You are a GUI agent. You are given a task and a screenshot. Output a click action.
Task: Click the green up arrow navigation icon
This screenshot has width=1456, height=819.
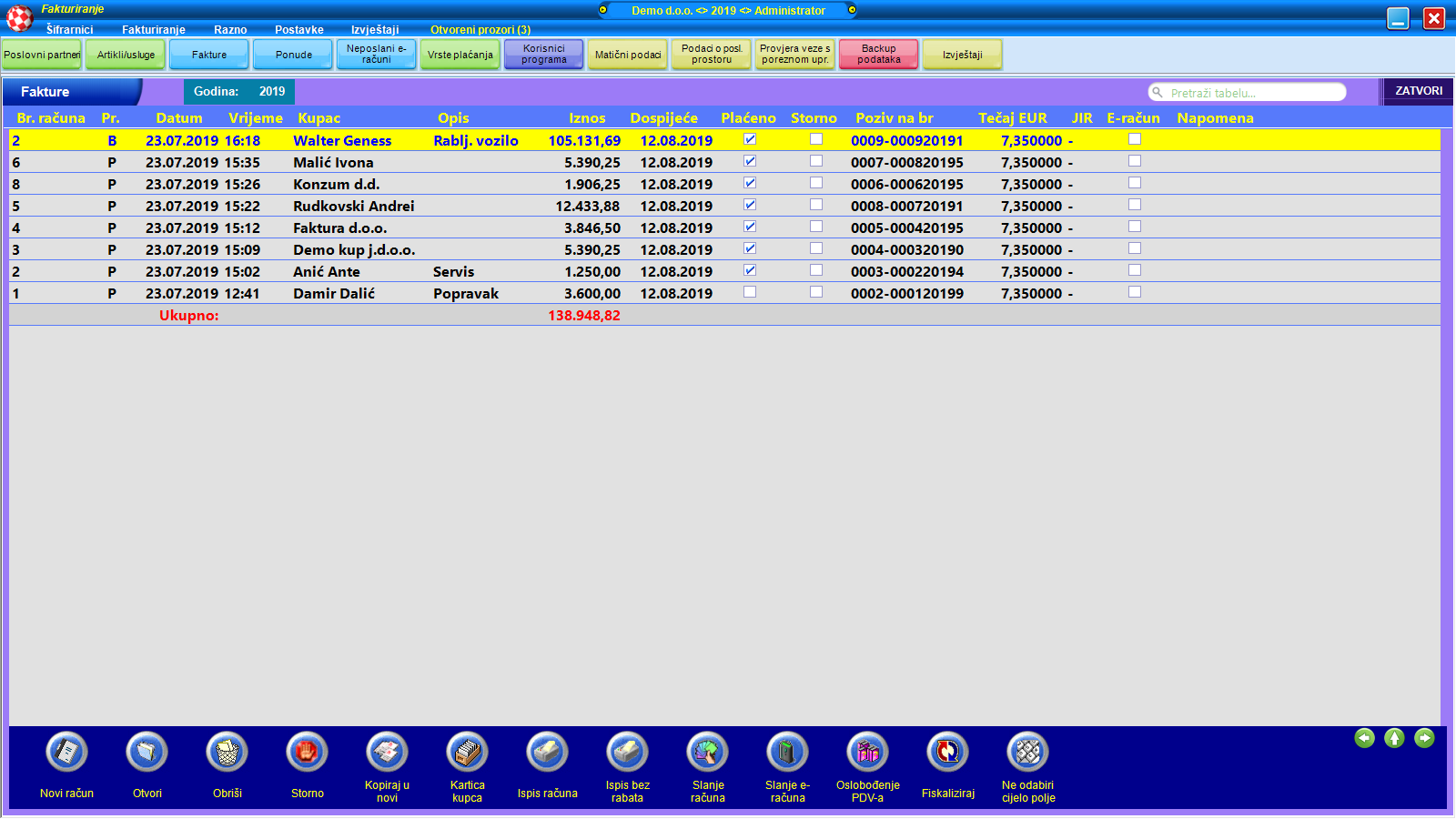click(x=1394, y=738)
